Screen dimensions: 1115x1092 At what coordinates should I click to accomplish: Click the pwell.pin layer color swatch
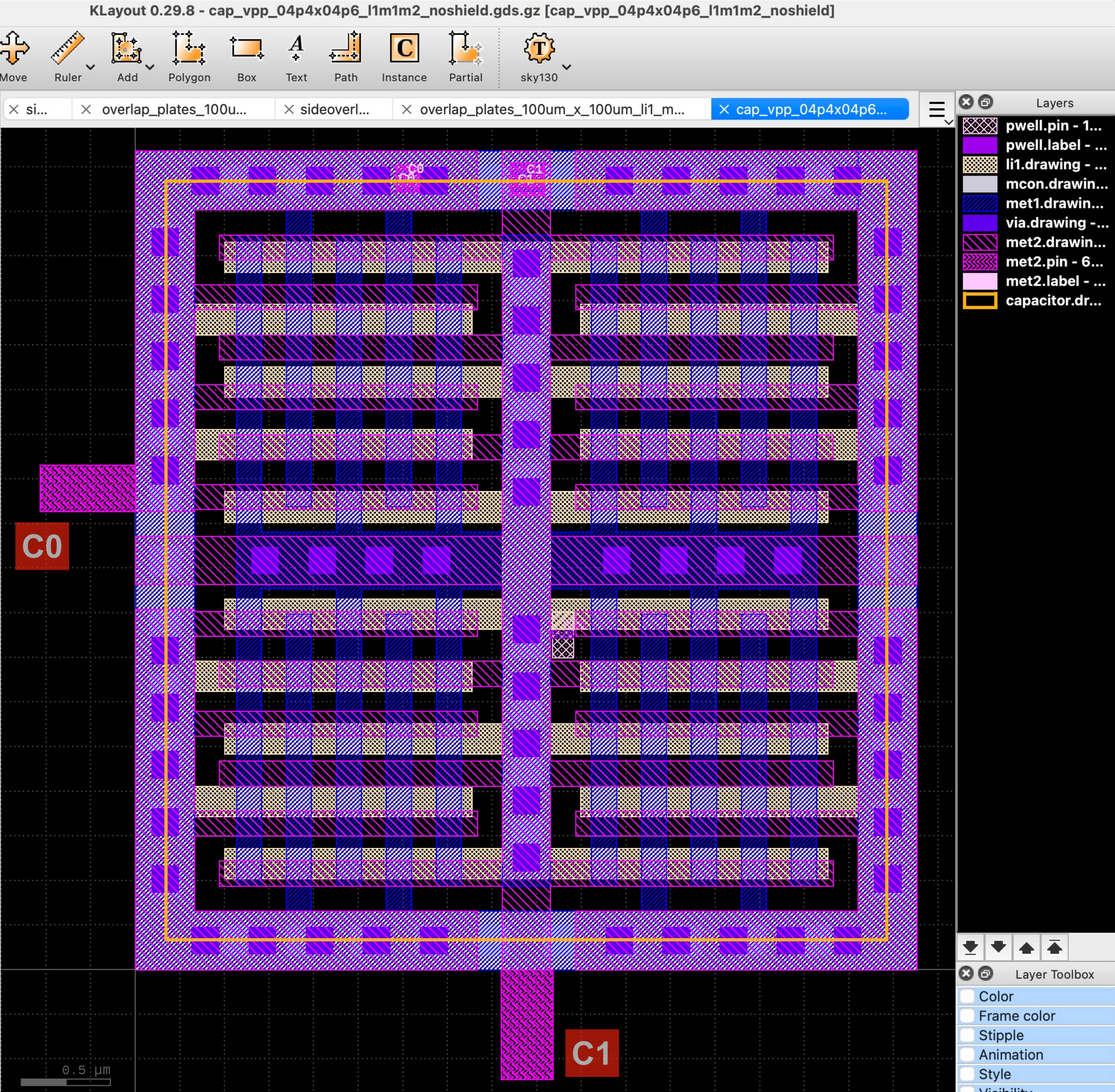tap(980, 125)
